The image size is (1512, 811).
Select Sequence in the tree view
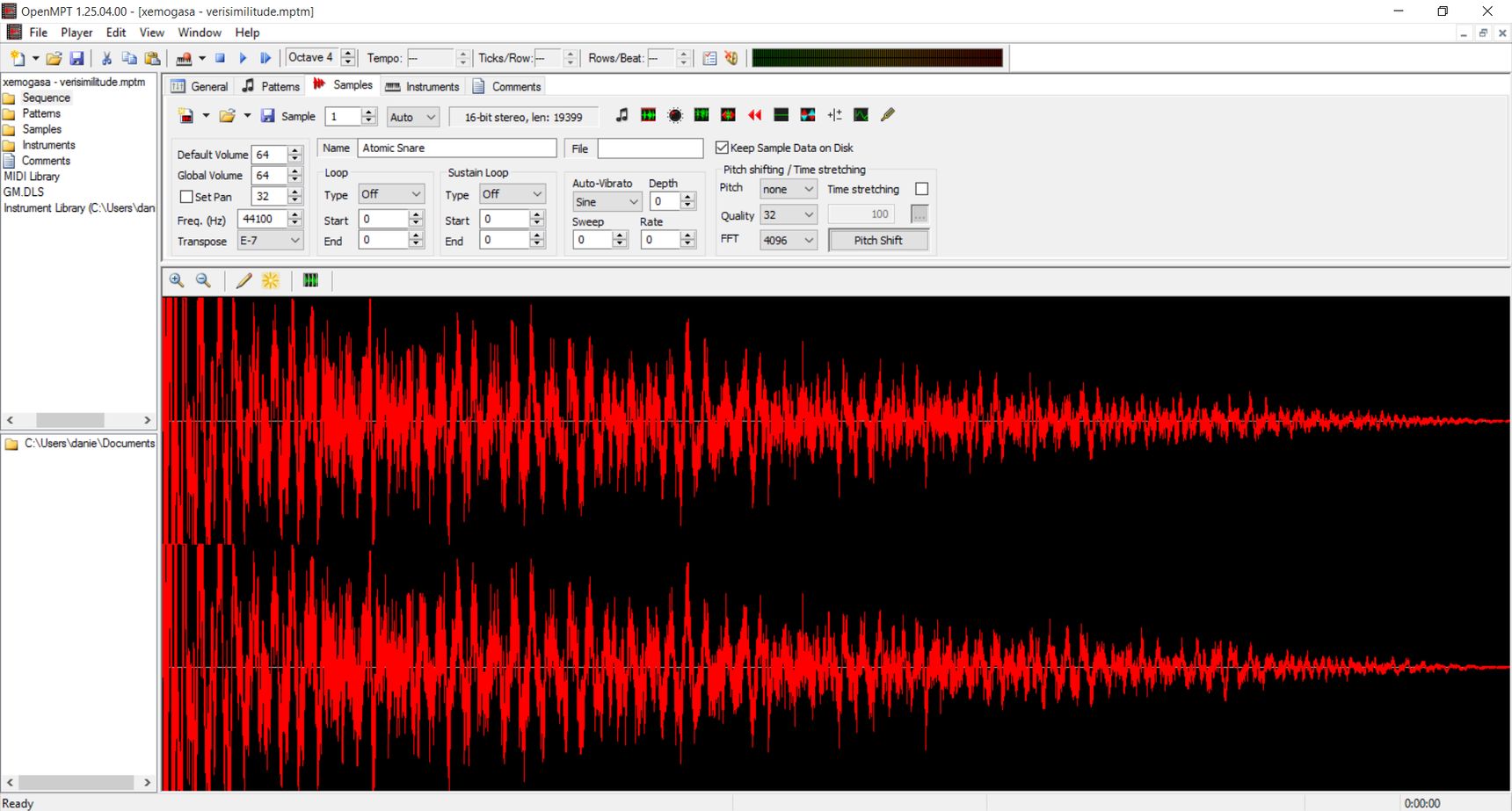coord(46,98)
